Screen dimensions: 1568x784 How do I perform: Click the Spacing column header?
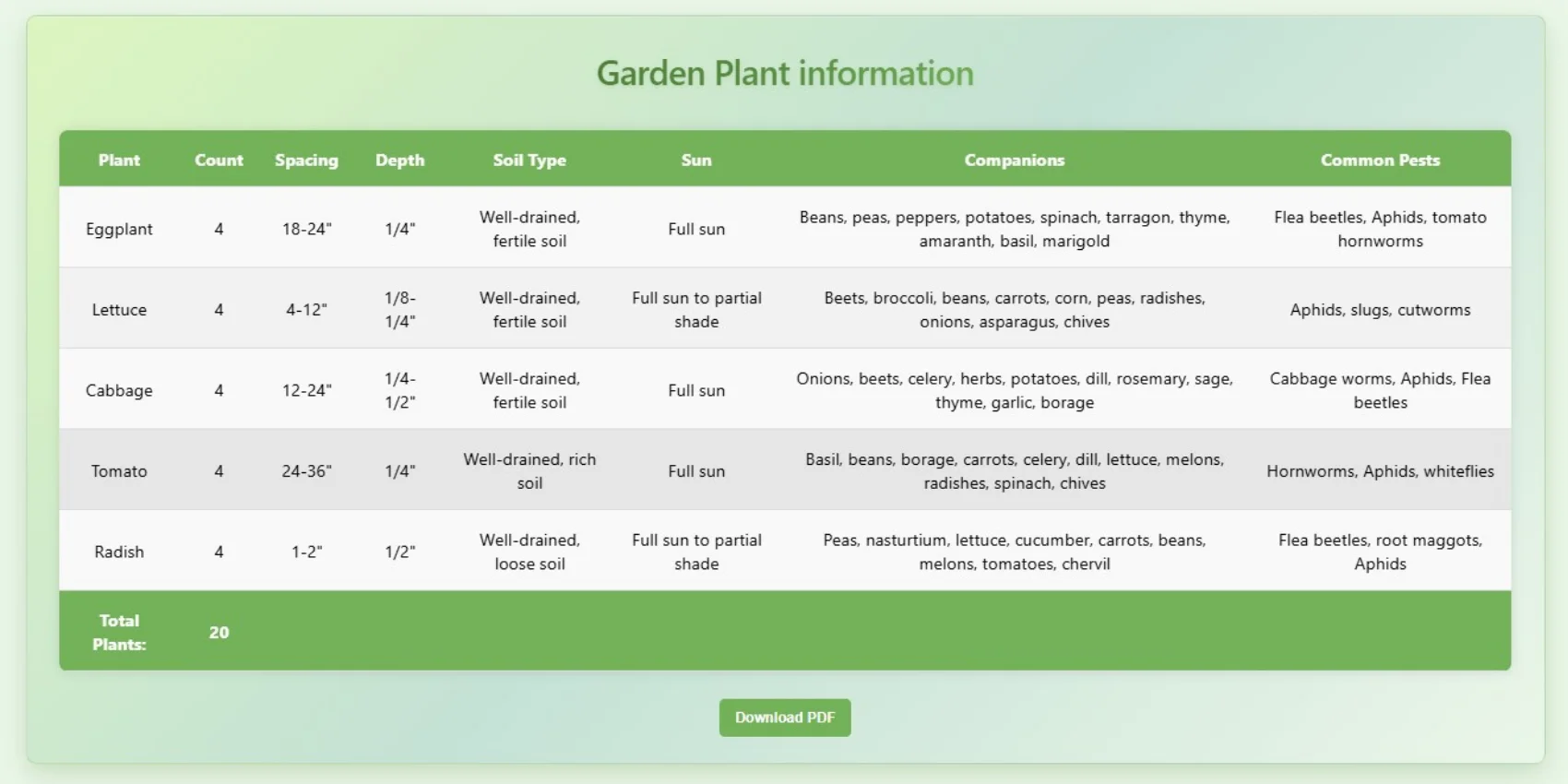(x=306, y=160)
